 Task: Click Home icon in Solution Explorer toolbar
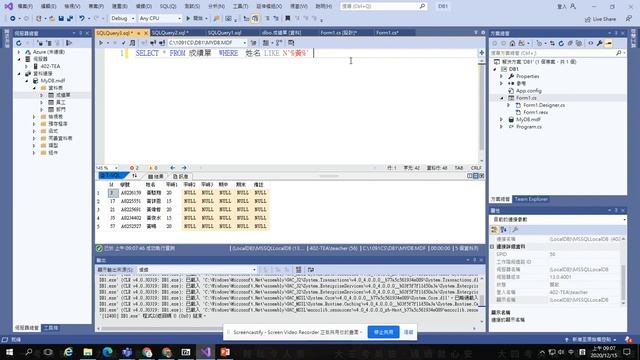pos(512,43)
